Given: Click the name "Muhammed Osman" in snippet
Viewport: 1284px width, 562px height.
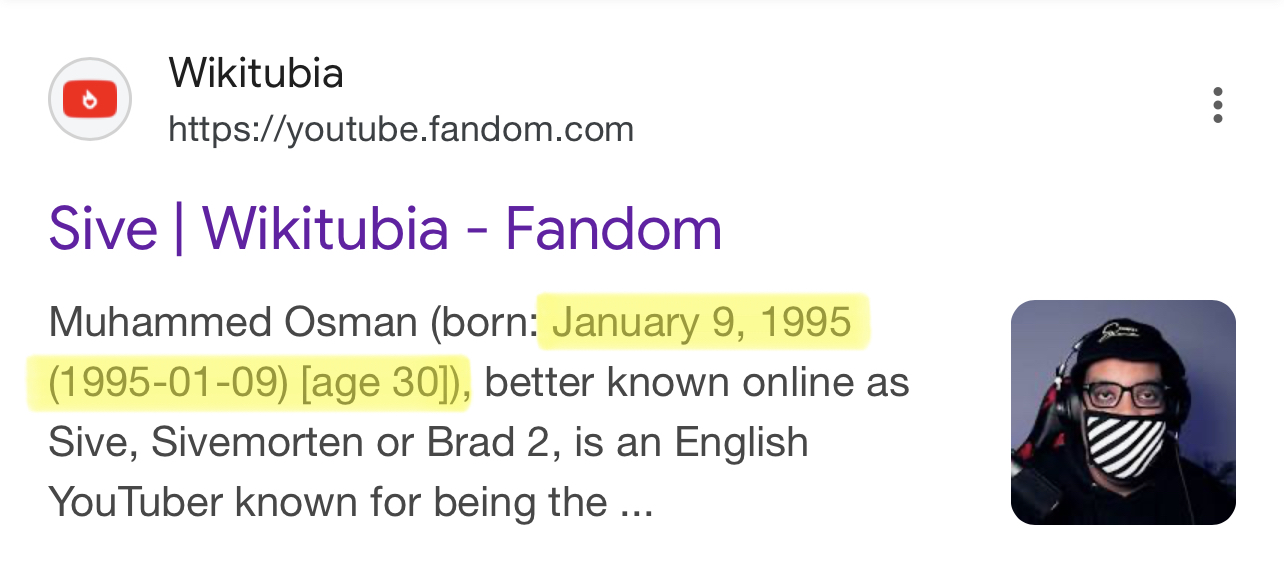Looking at the screenshot, I should tap(232, 323).
